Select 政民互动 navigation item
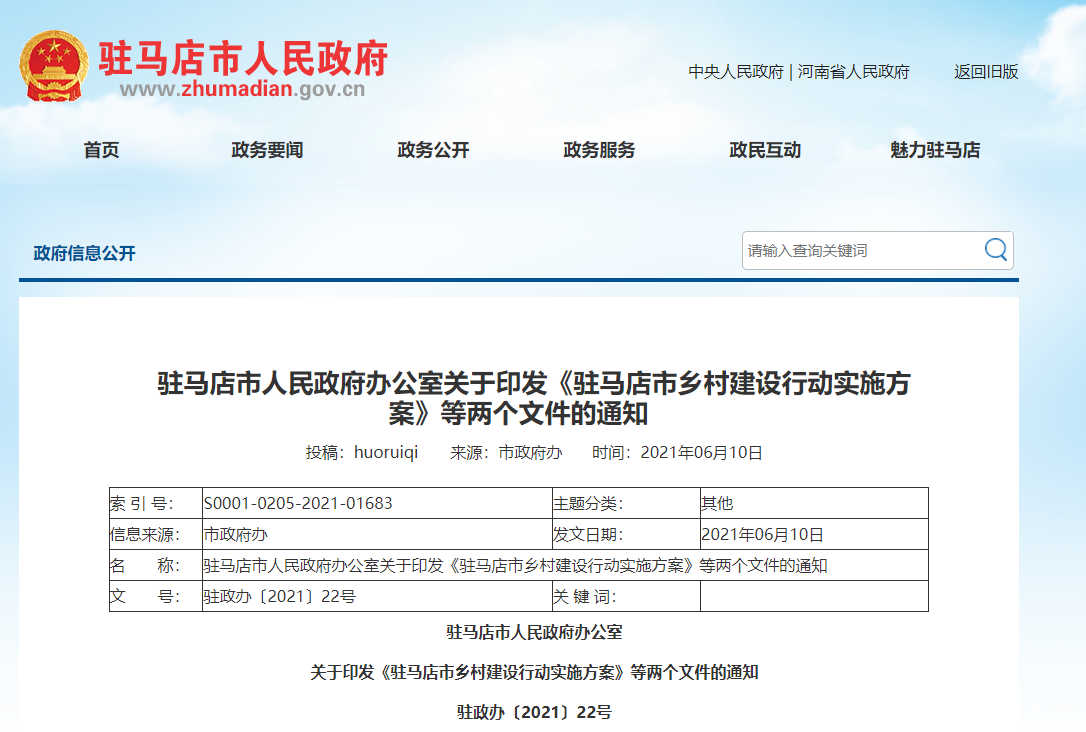The width and height of the screenshot is (1086, 732). 765,150
